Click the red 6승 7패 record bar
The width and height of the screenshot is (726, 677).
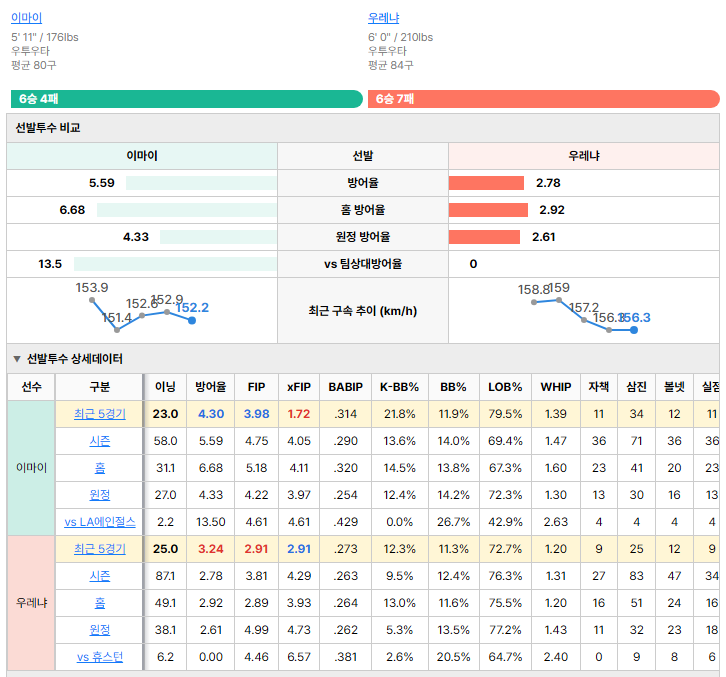point(544,99)
